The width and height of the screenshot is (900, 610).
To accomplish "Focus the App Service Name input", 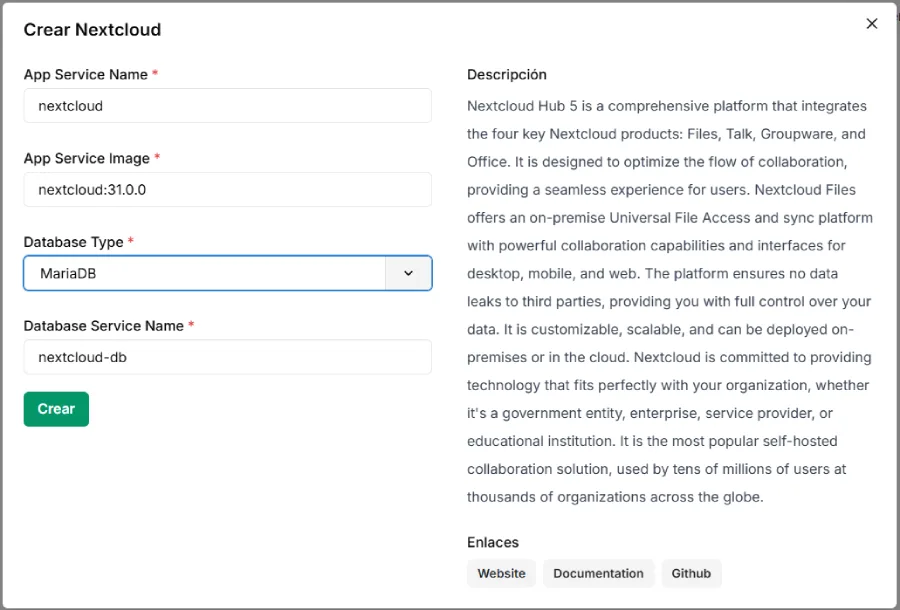I will pos(227,106).
